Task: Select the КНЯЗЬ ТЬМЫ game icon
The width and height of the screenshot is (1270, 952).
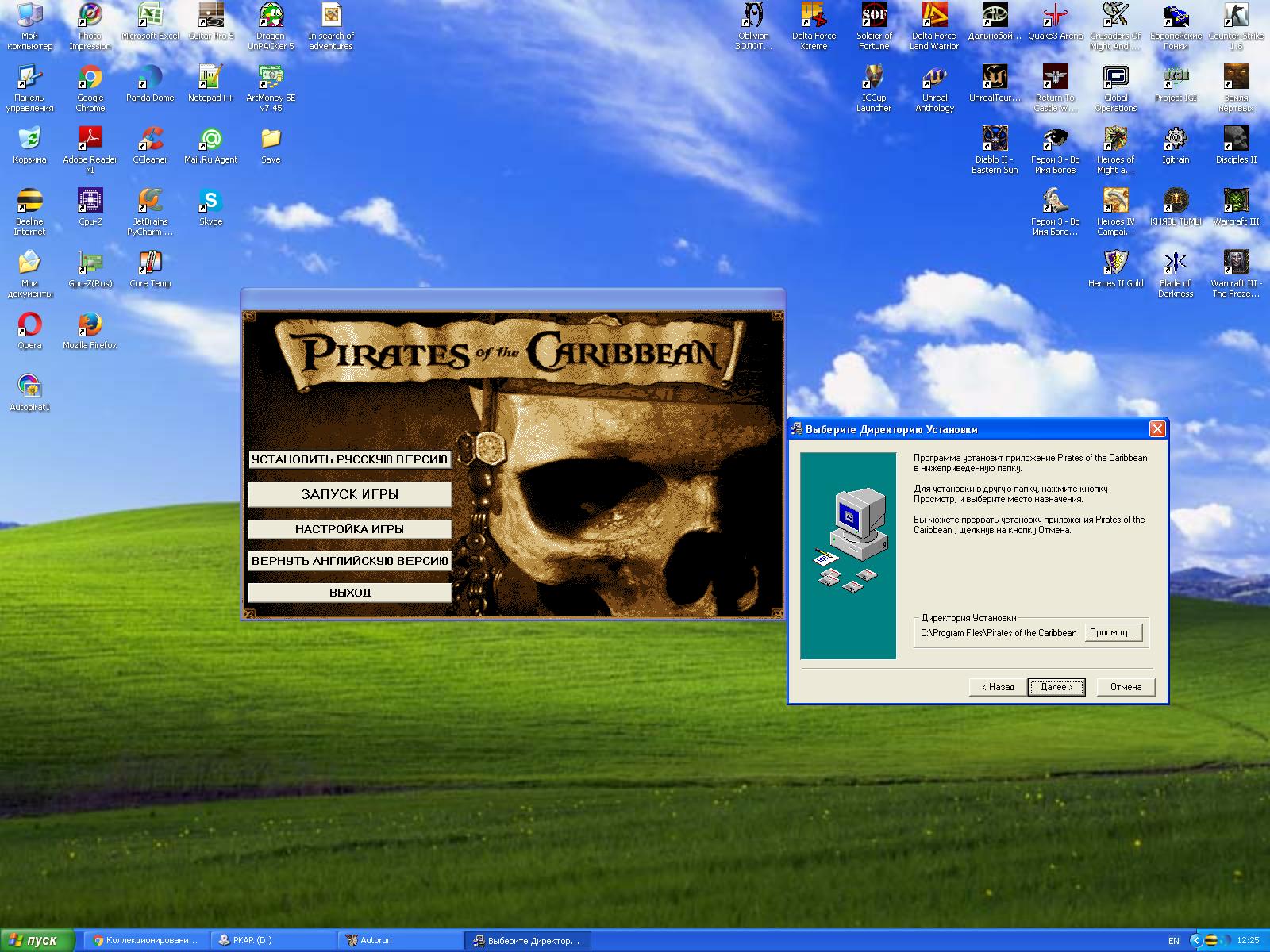Action: tap(1176, 207)
